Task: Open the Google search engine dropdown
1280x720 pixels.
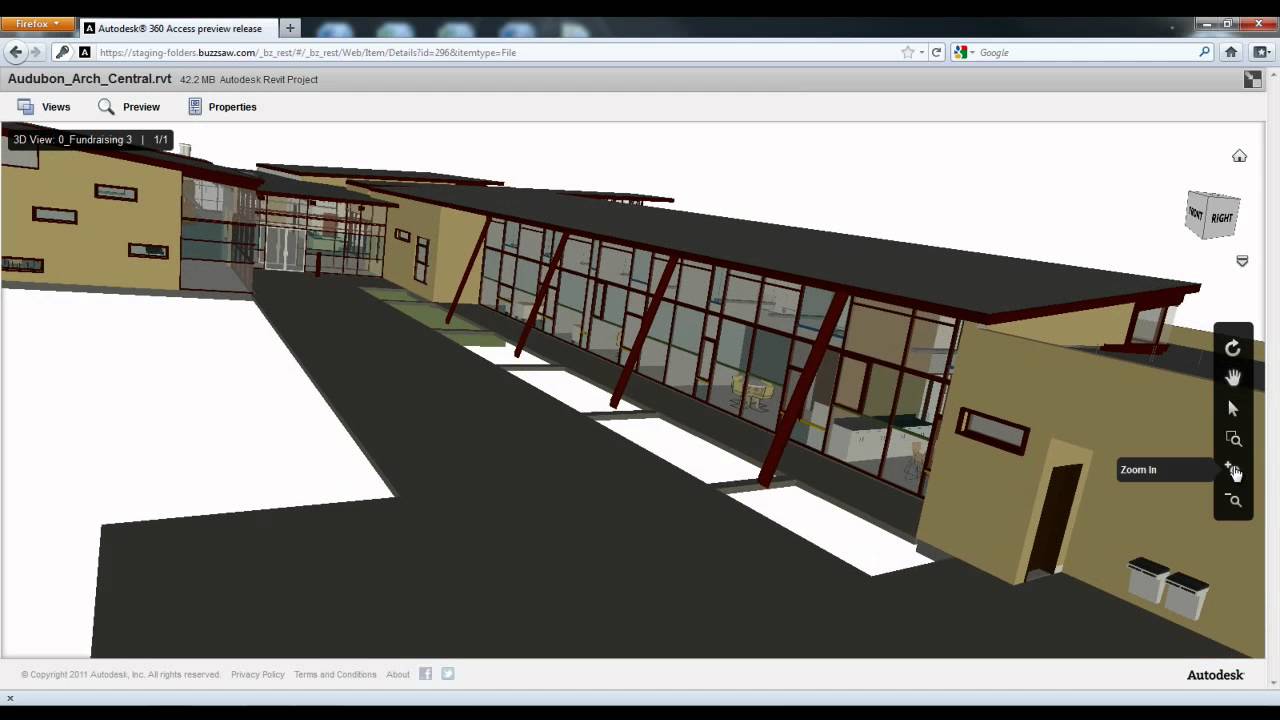Action: [975, 52]
